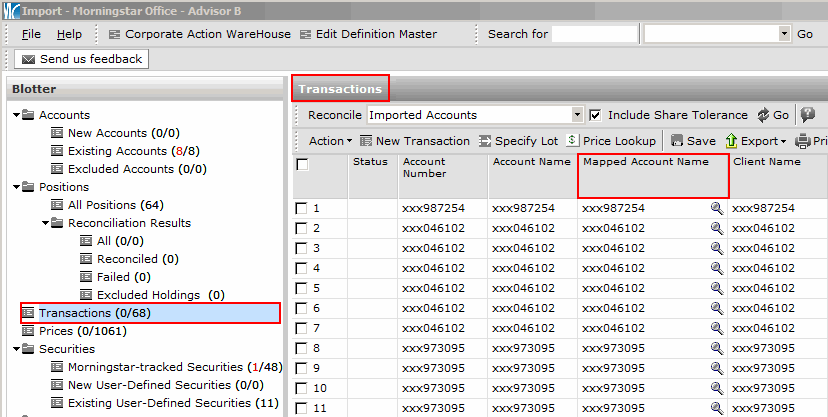
Task: Click the Search for text field
Action: click(594, 34)
